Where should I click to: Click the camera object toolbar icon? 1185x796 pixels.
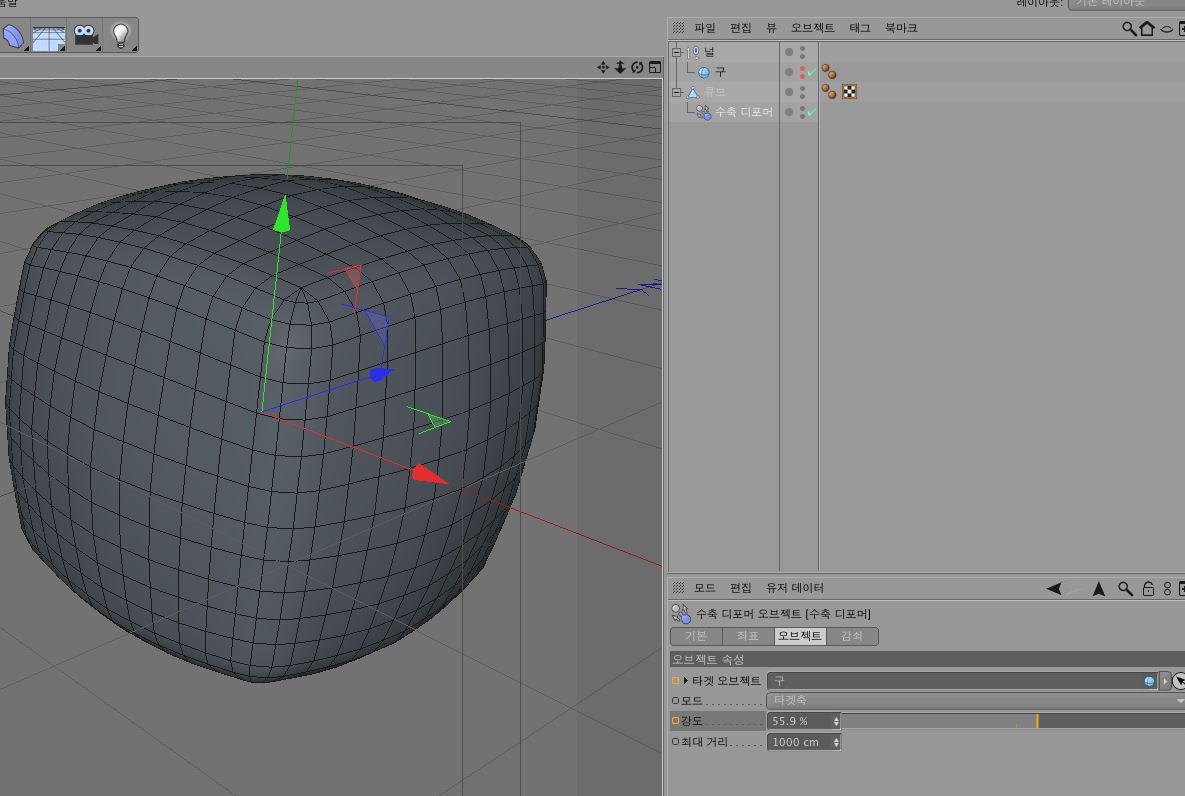[x=85, y=36]
